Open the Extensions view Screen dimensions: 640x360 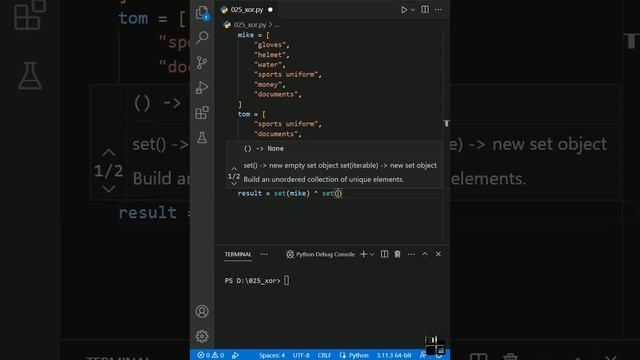coord(202,113)
